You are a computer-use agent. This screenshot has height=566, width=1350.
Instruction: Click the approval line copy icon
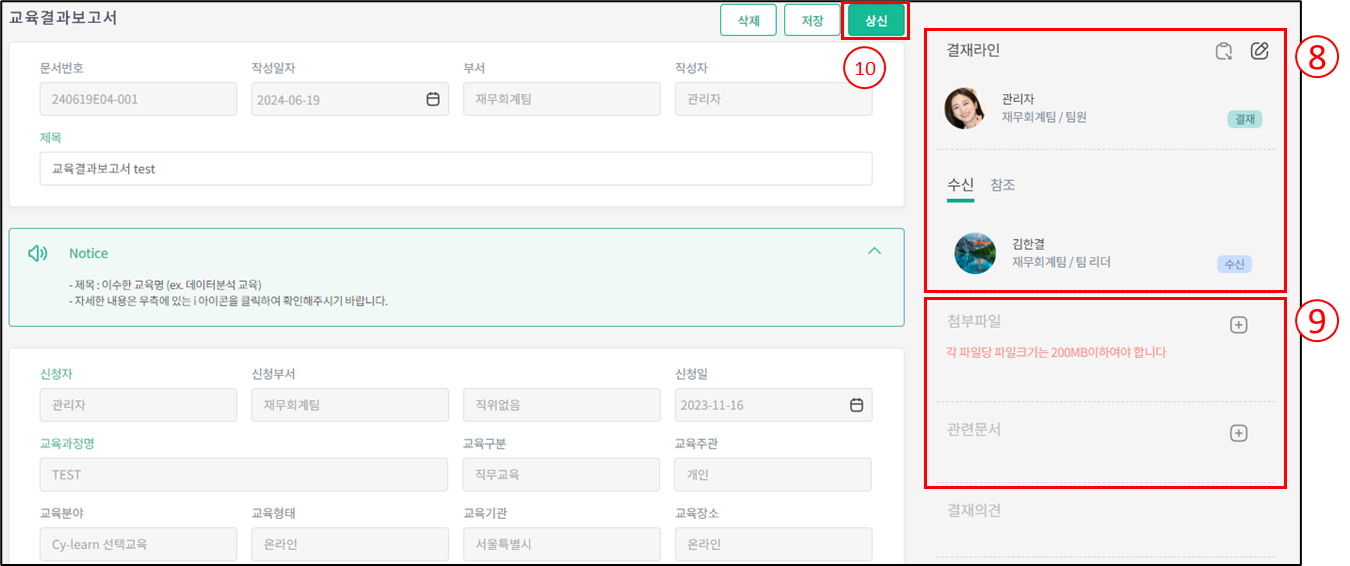tap(1224, 51)
